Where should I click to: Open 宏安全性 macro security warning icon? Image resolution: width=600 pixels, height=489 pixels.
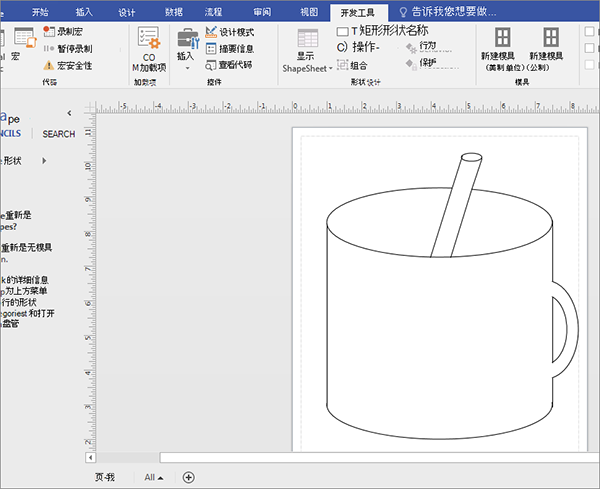[x=49, y=65]
